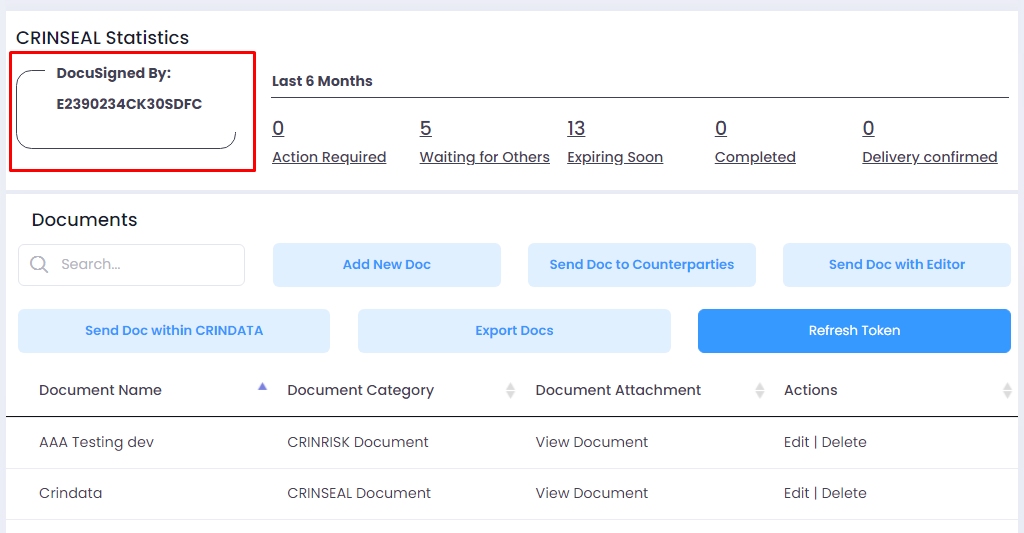Click the search magnifier icon

click(x=39, y=265)
